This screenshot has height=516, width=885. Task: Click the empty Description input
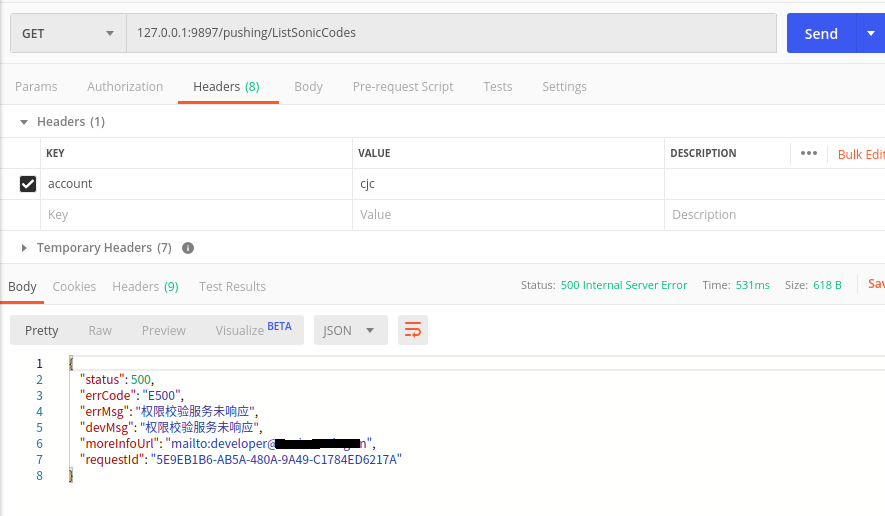(774, 215)
